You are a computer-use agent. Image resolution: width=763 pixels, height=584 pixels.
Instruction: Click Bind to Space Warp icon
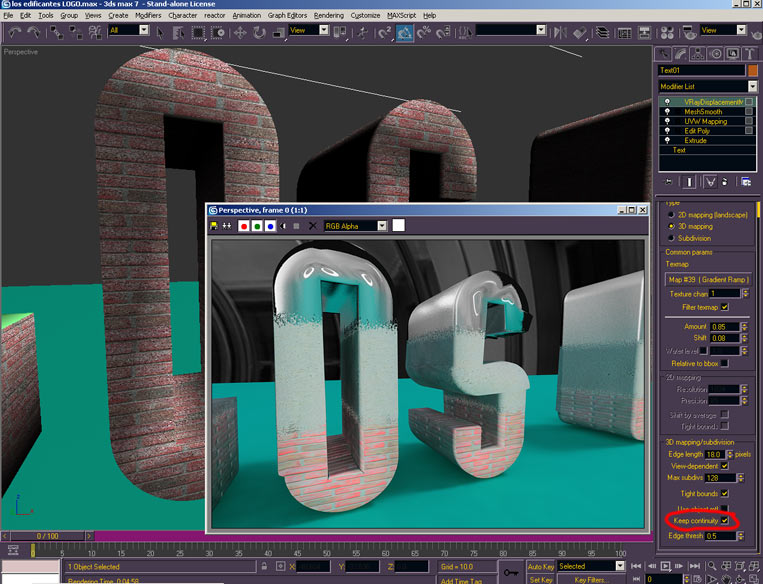click(94, 33)
